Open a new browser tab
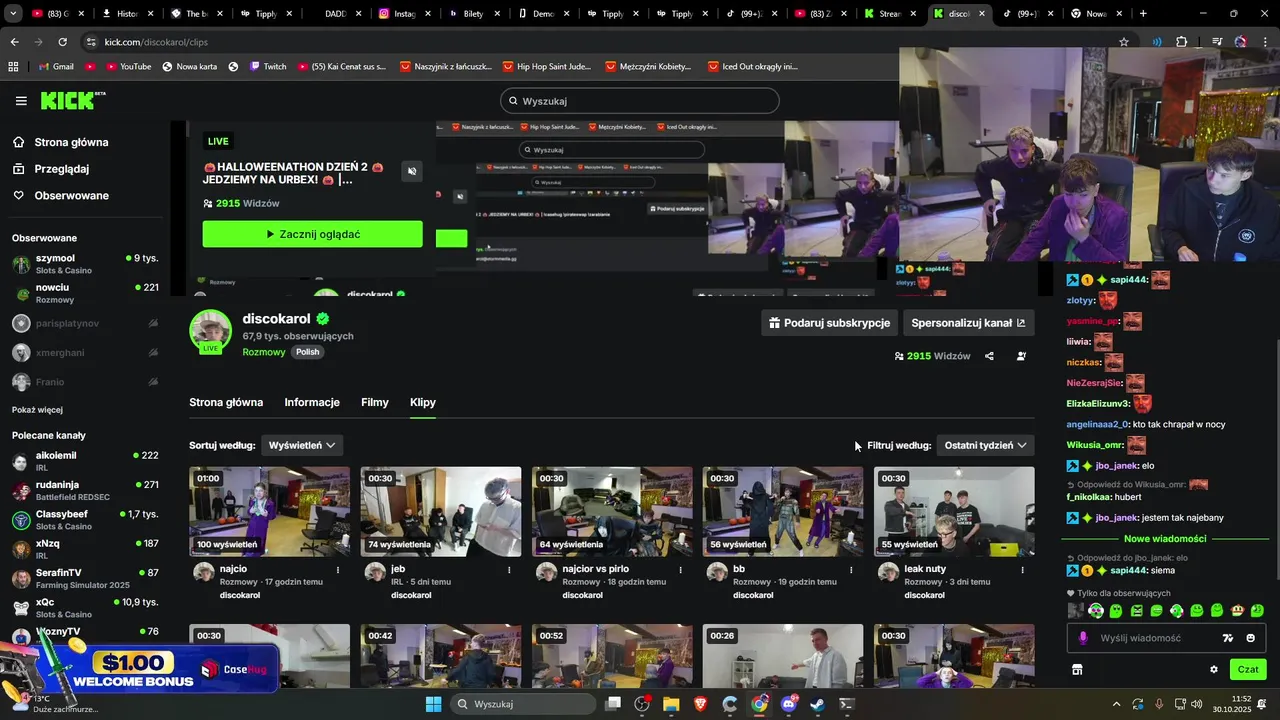The height and width of the screenshot is (720, 1280). coord(1143,14)
